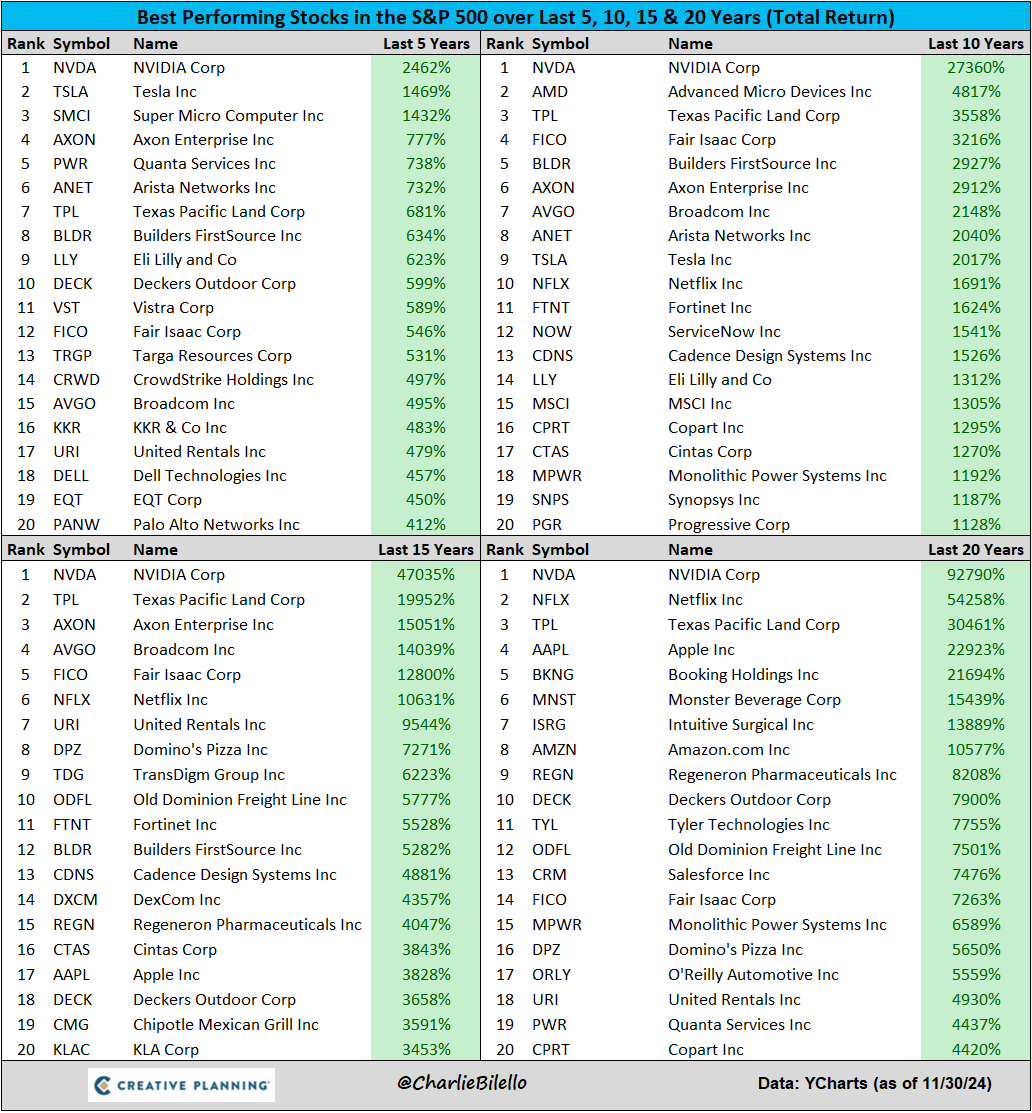
Task: Select the Data: YCharts source note
Action: pos(874,1083)
